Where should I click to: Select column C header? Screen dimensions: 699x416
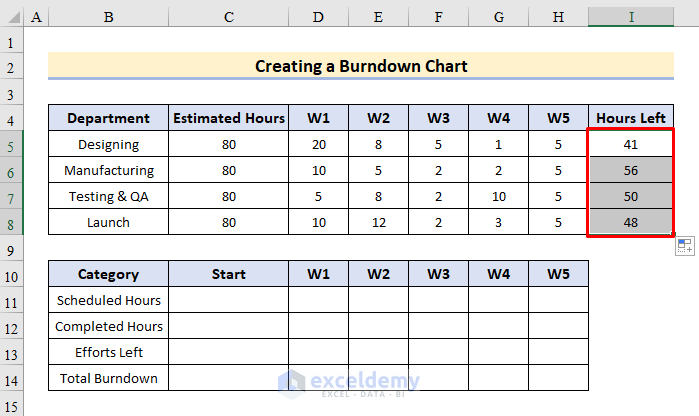(229, 18)
